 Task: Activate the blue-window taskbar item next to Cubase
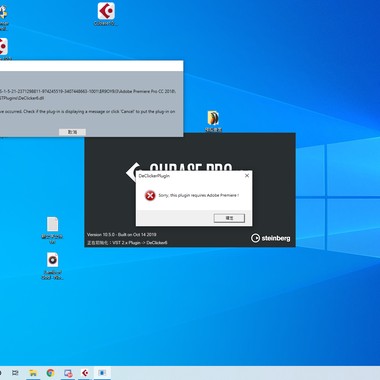(102, 373)
